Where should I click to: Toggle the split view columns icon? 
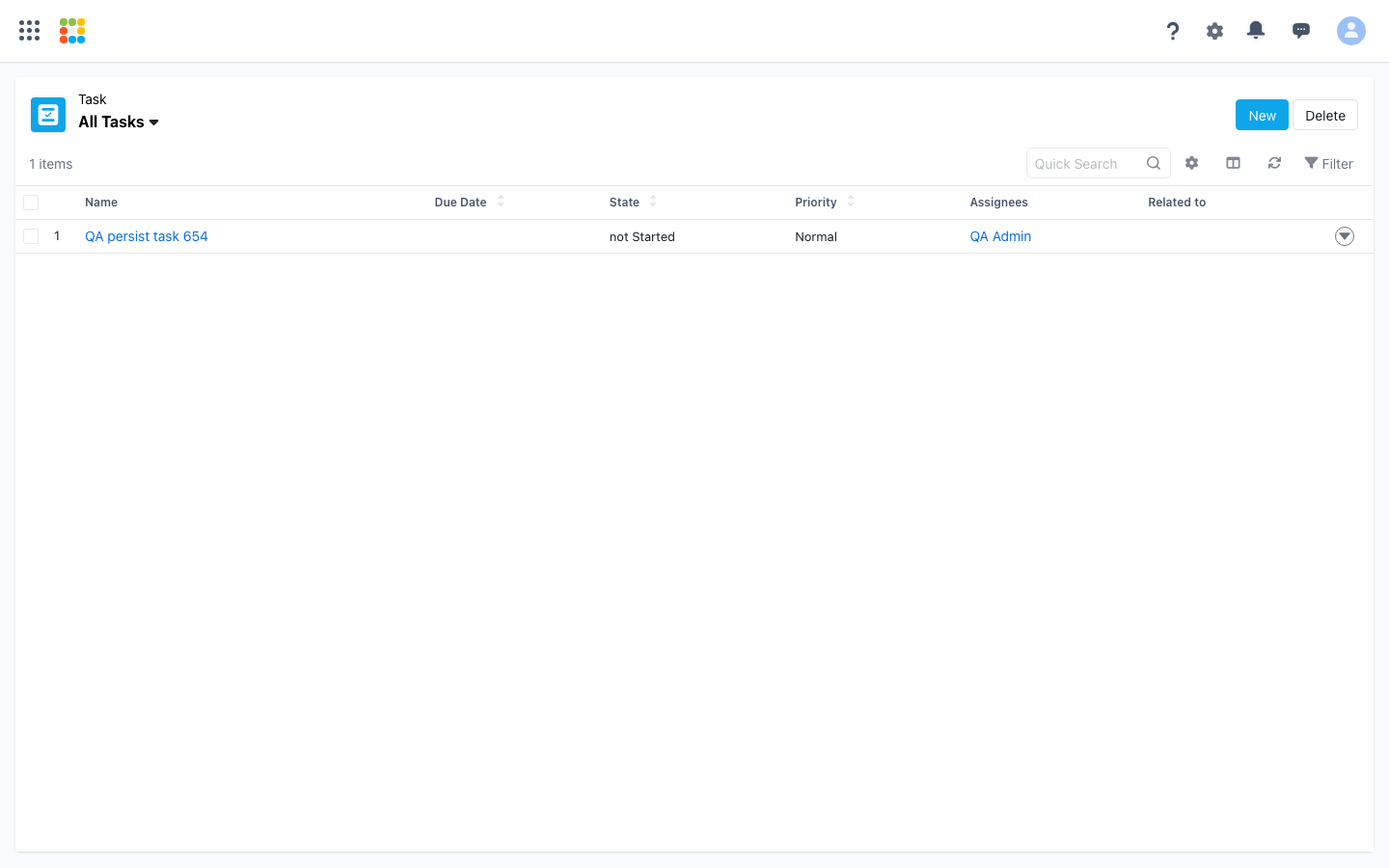point(1233,163)
